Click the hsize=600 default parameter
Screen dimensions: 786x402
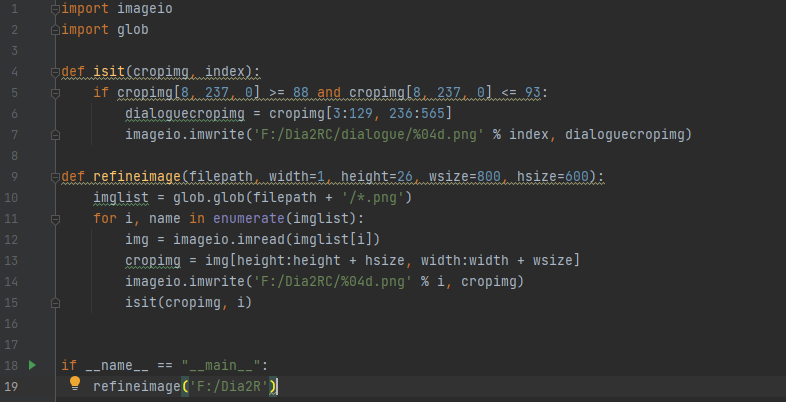553,177
